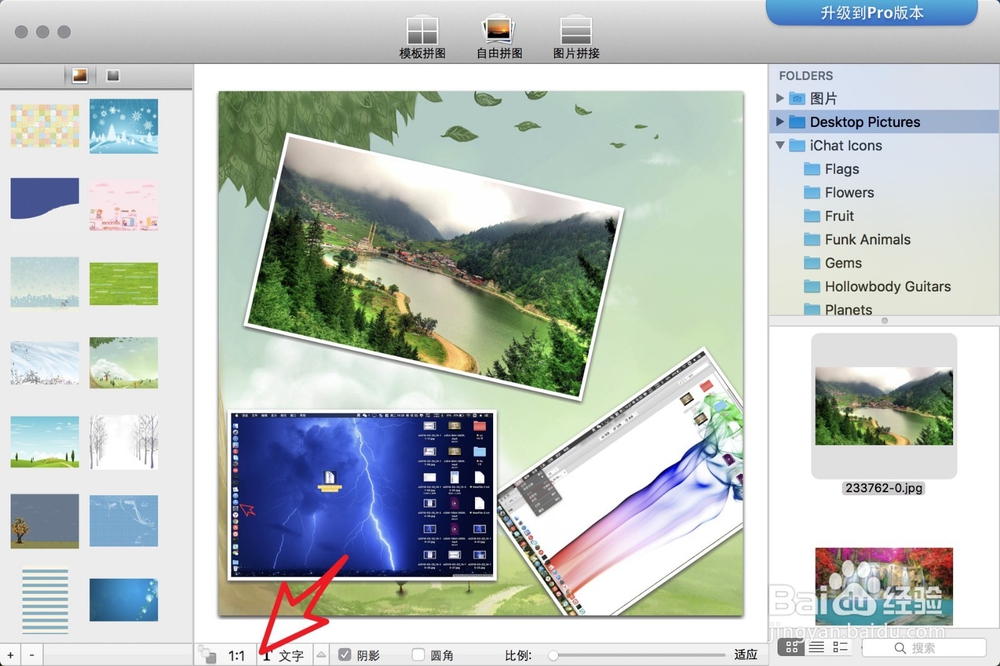Click the 搜索 search field
Screen dimensions: 1000x666
click(x=924, y=648)
